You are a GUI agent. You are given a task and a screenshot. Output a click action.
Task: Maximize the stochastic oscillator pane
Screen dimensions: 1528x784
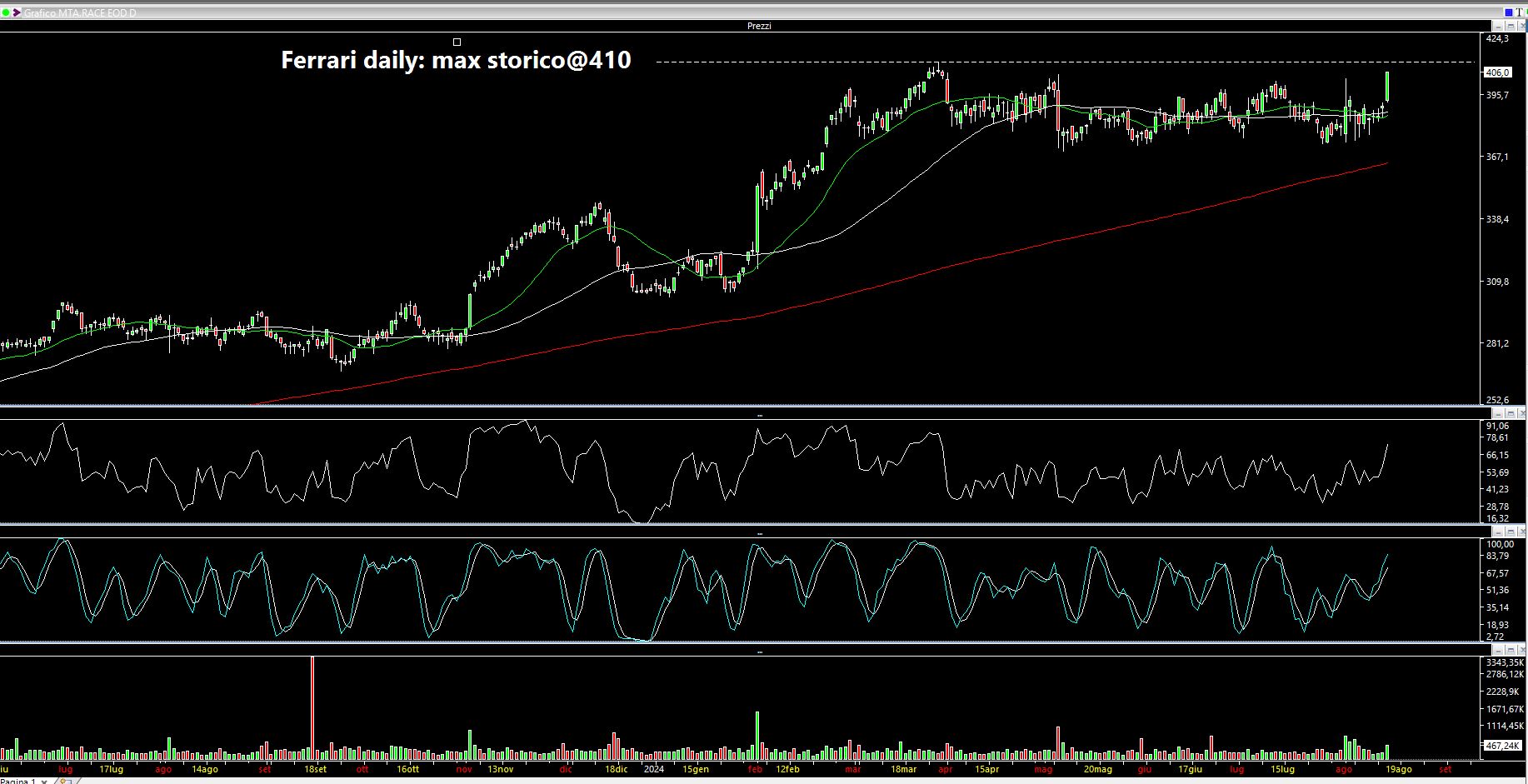coord(1510,532)
